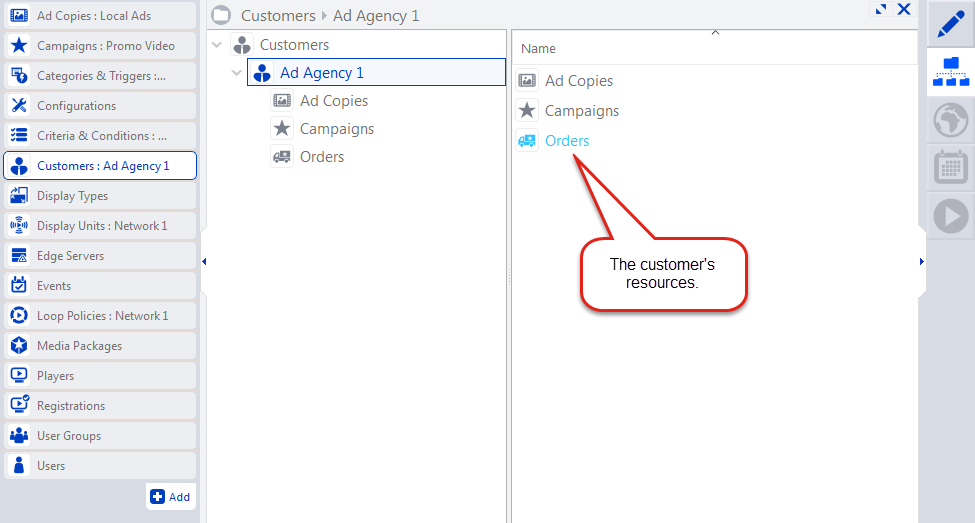
Task: Click the Events calendar-check icon
Action: pos(19,285)
